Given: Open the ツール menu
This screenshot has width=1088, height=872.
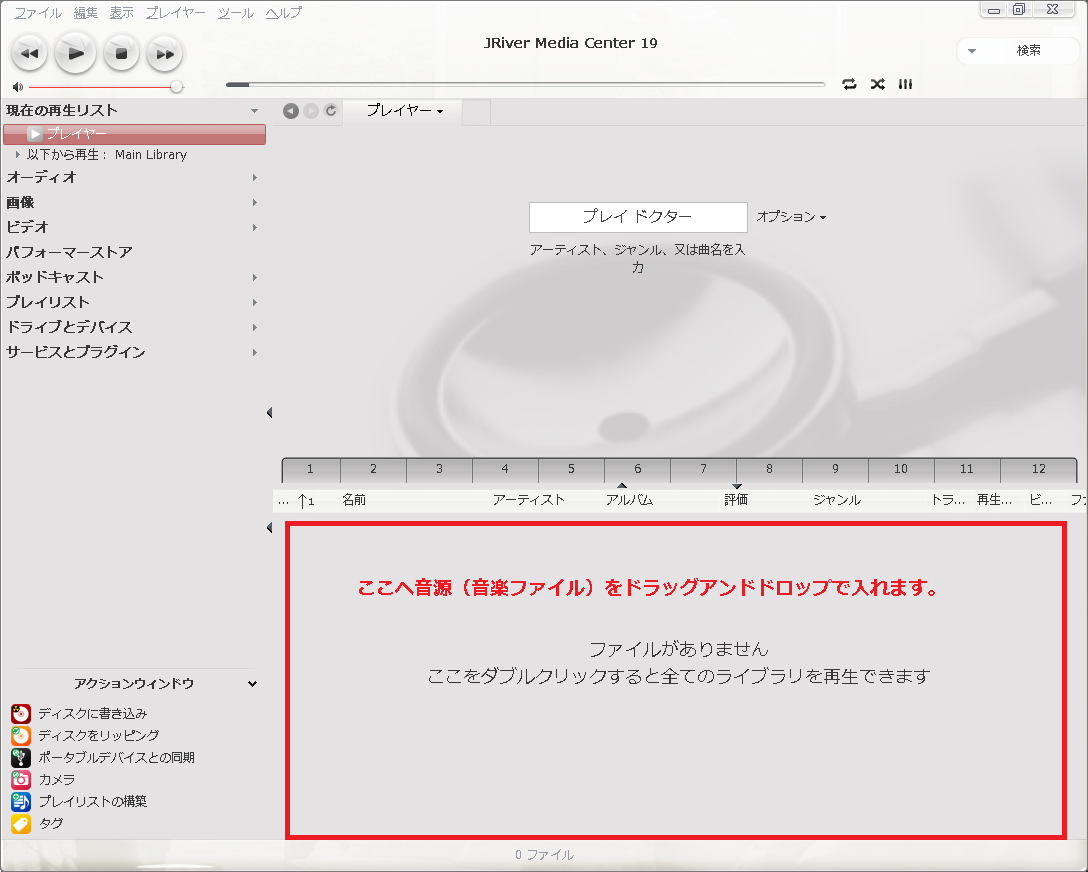Looking at the screenshot, I should 235,13.
